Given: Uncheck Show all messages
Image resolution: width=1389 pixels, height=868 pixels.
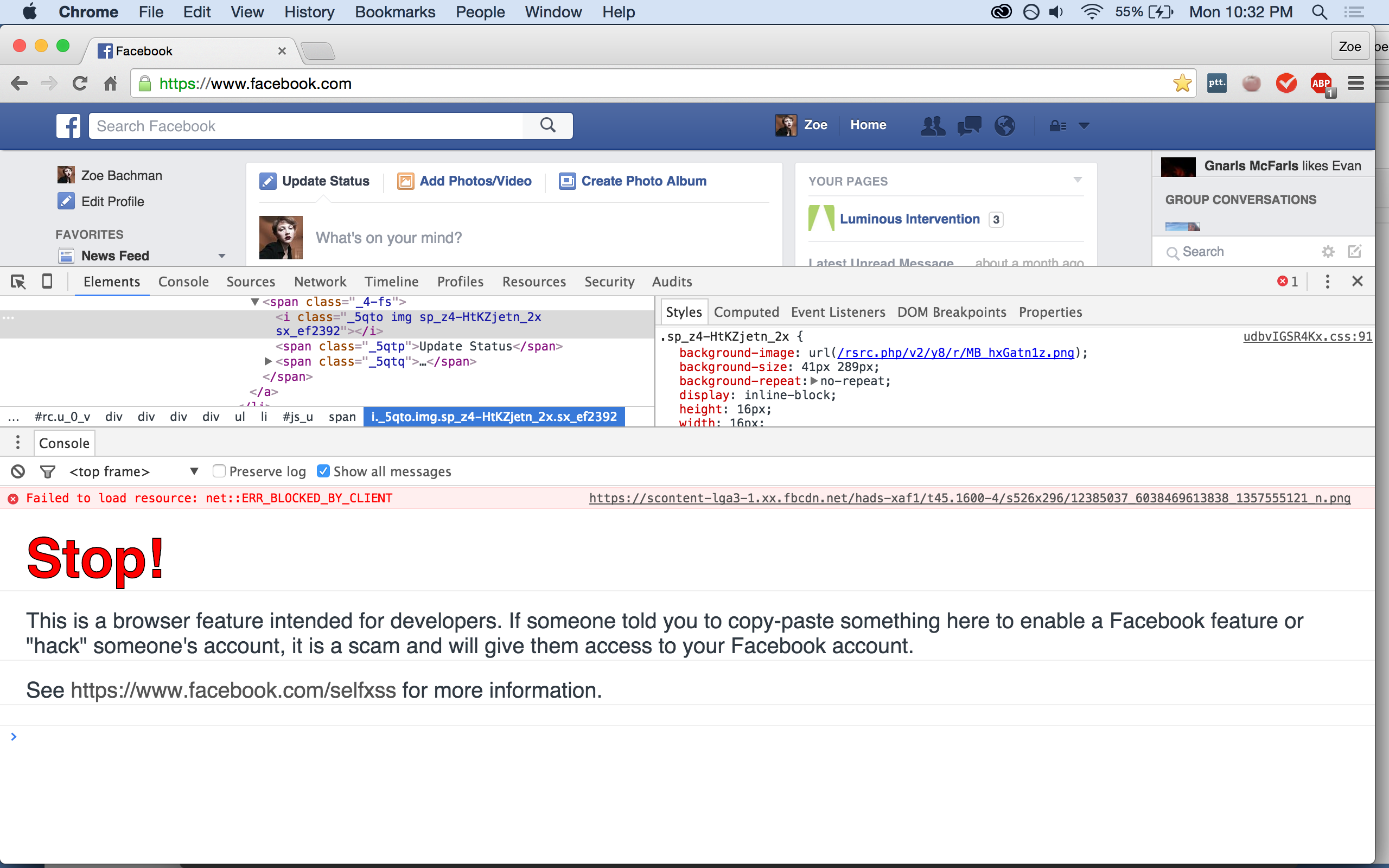Looking at the screenshot, I should 323,471.
